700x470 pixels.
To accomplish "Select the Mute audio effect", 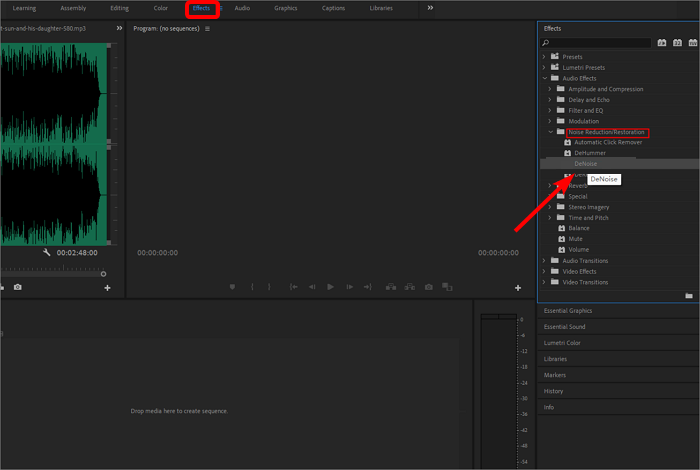I will pos(575,239).
